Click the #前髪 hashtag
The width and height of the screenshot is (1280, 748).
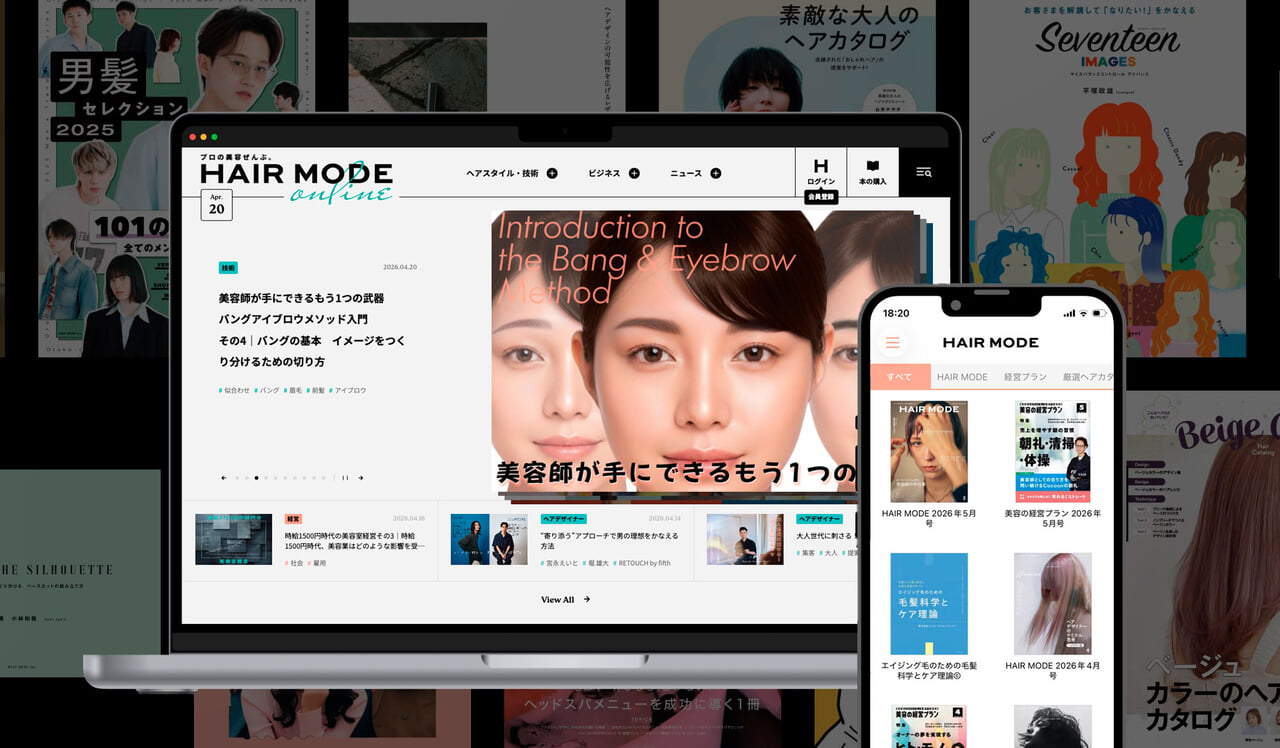click(316, 390)
